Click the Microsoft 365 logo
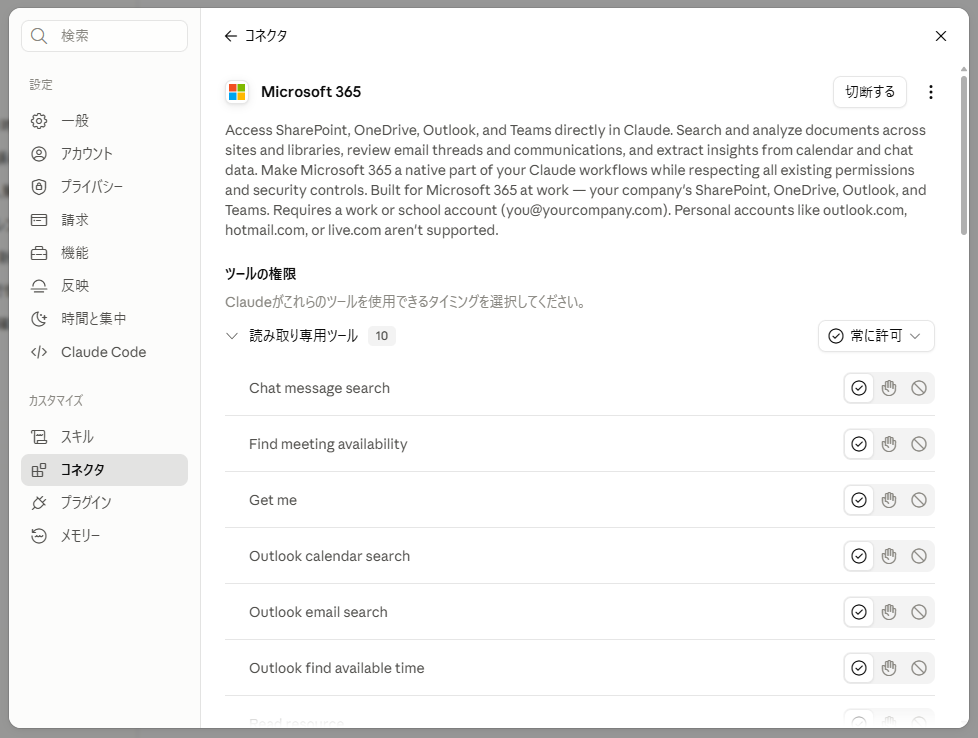This screenshot has height=738, width=978. coord(237,92)
